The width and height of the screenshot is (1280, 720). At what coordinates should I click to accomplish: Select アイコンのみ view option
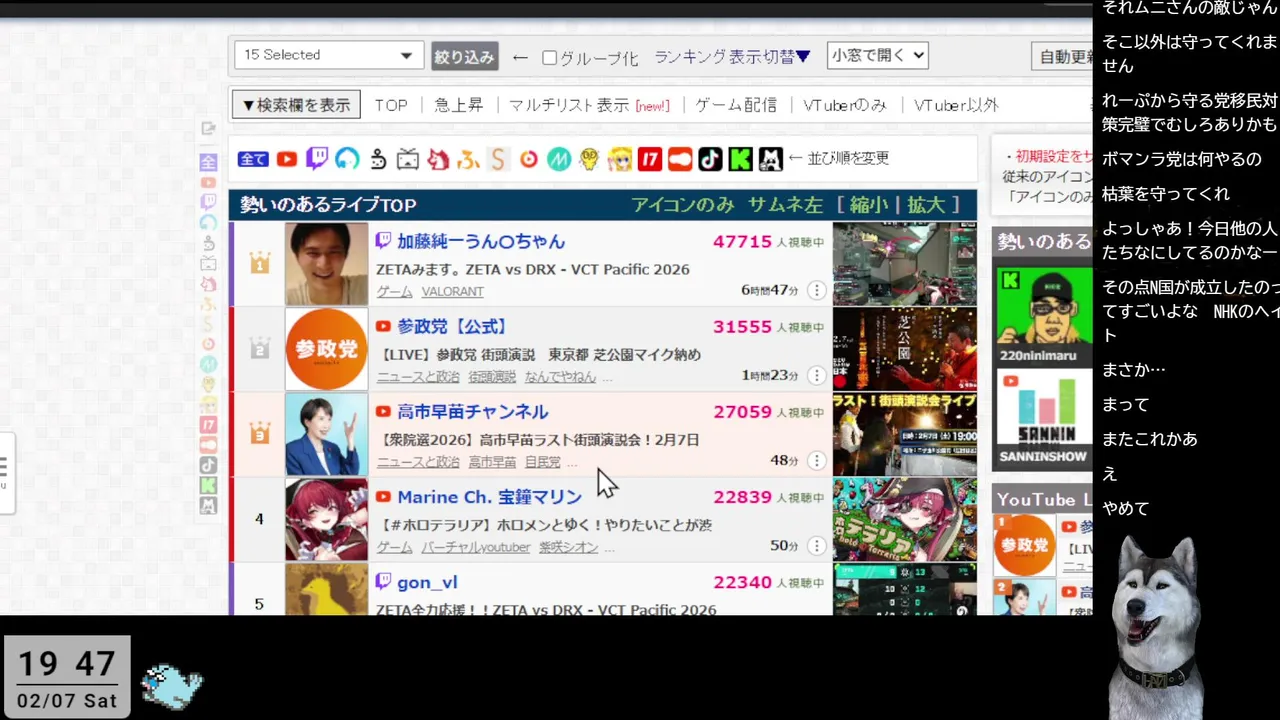(x=682, y=205)
